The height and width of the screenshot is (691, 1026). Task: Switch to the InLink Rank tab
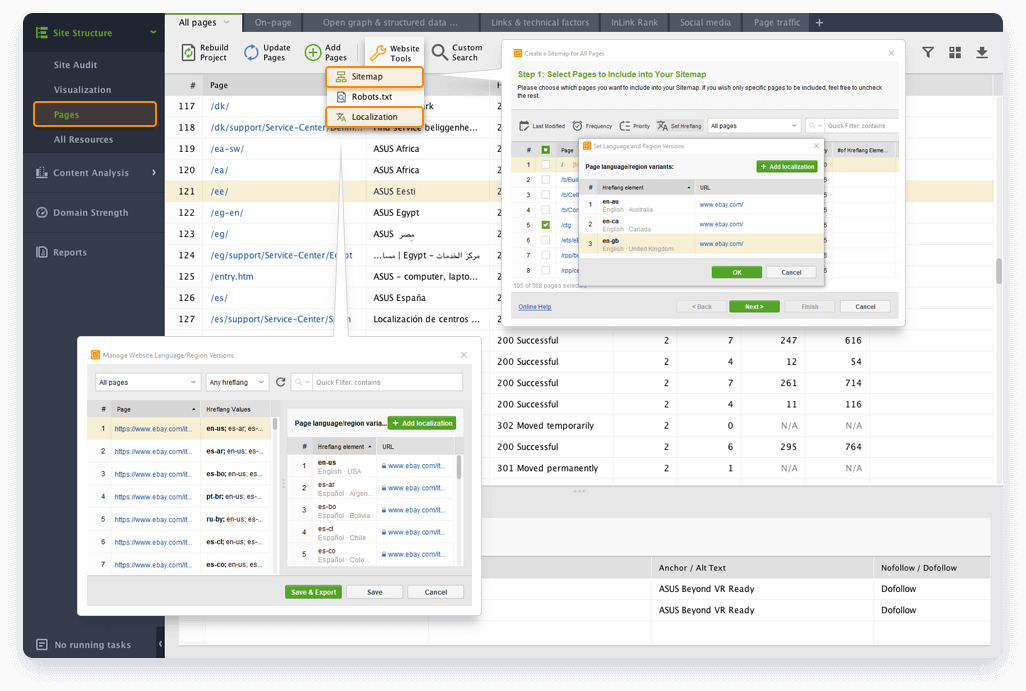pos(634,22)
